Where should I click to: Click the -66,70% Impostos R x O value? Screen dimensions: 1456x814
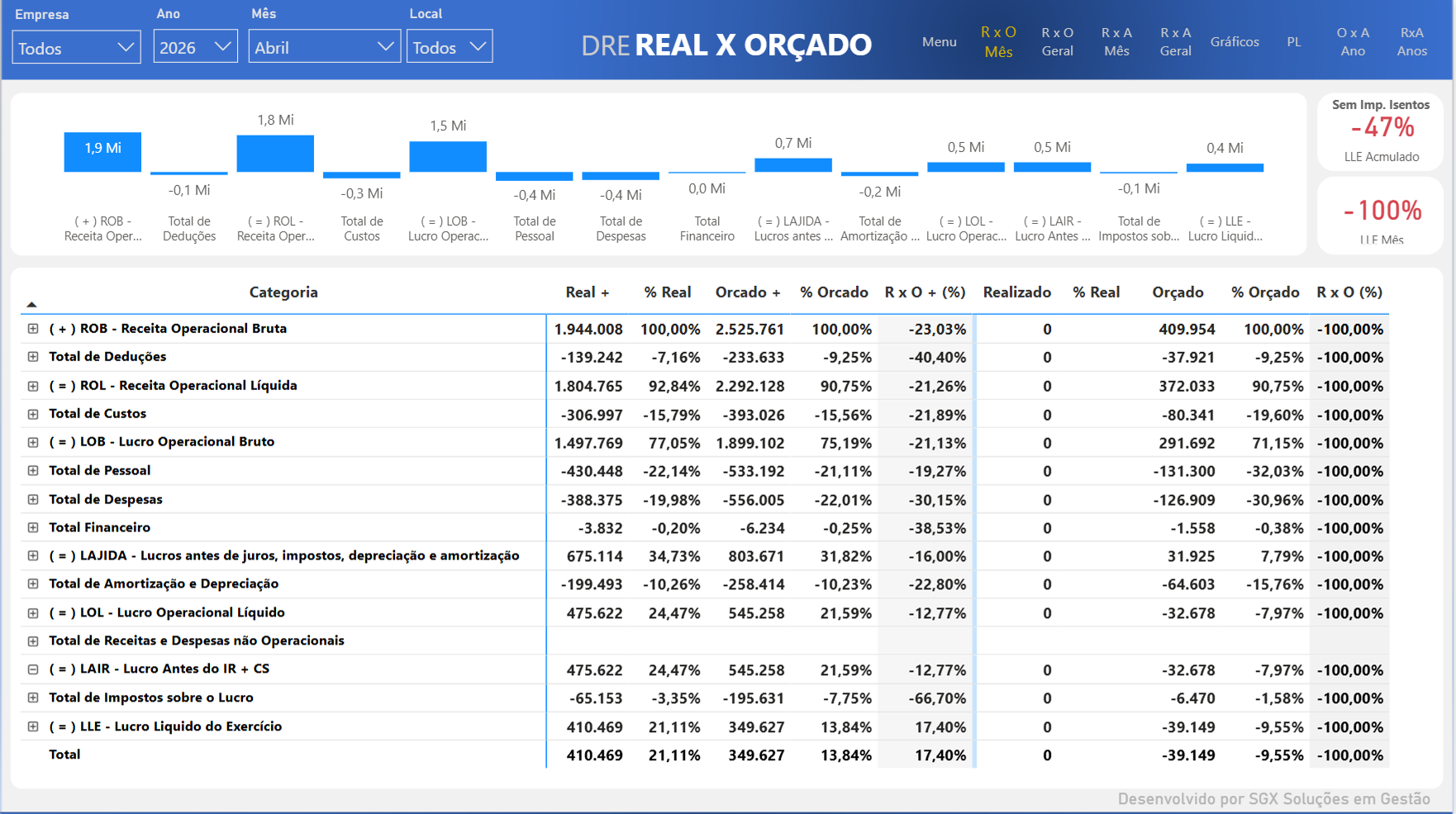coord(937,698)
